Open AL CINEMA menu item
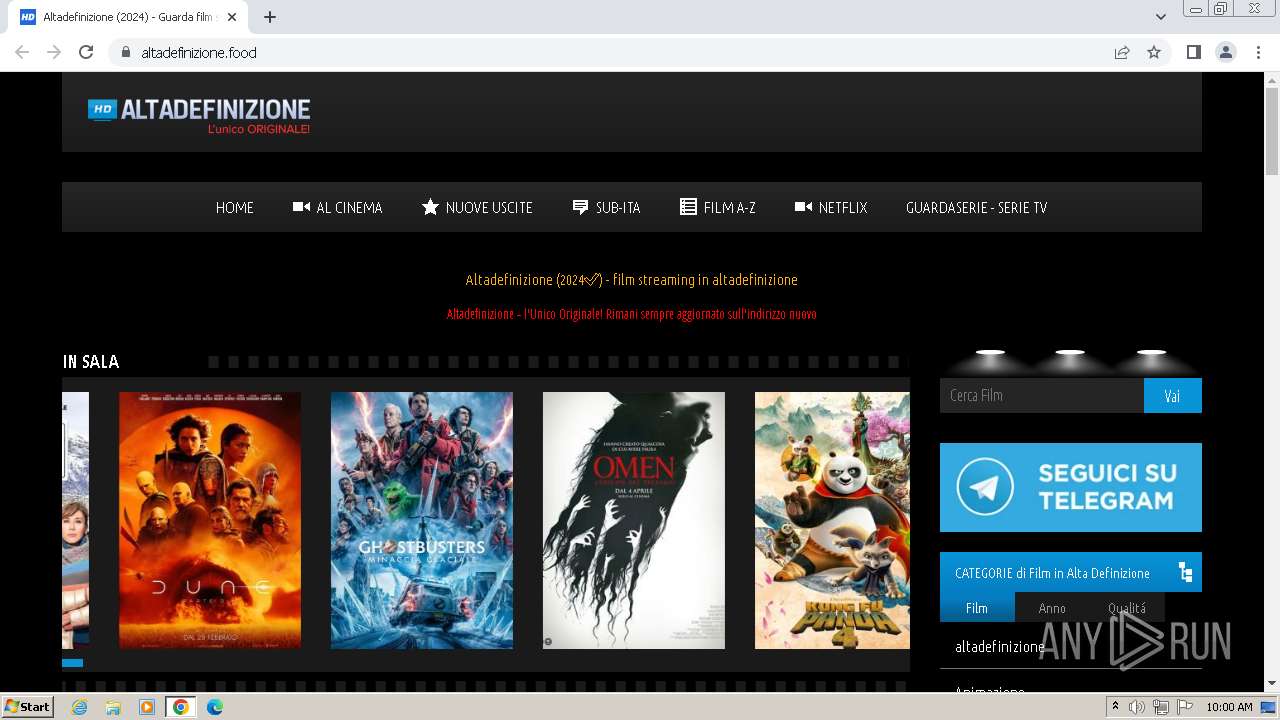Screen dimensions: 1280x720 [337, 208]
